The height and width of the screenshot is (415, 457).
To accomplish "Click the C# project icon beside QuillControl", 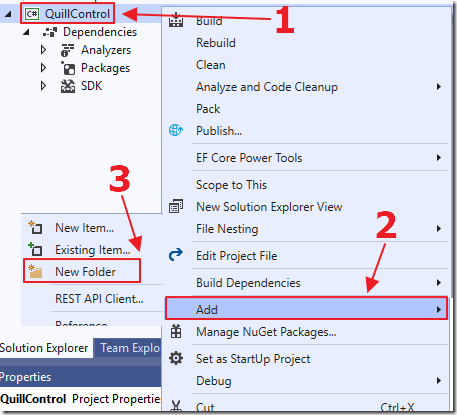I will pos(32,14).
